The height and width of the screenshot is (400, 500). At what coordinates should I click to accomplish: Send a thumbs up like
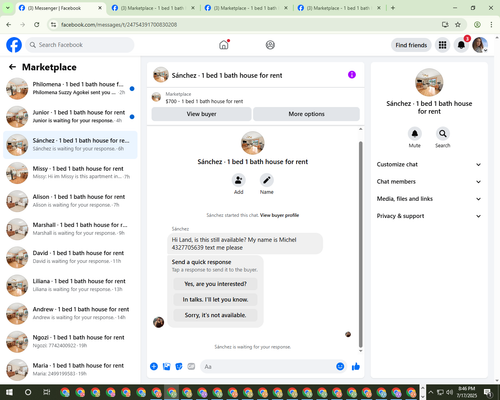[356, 367]
